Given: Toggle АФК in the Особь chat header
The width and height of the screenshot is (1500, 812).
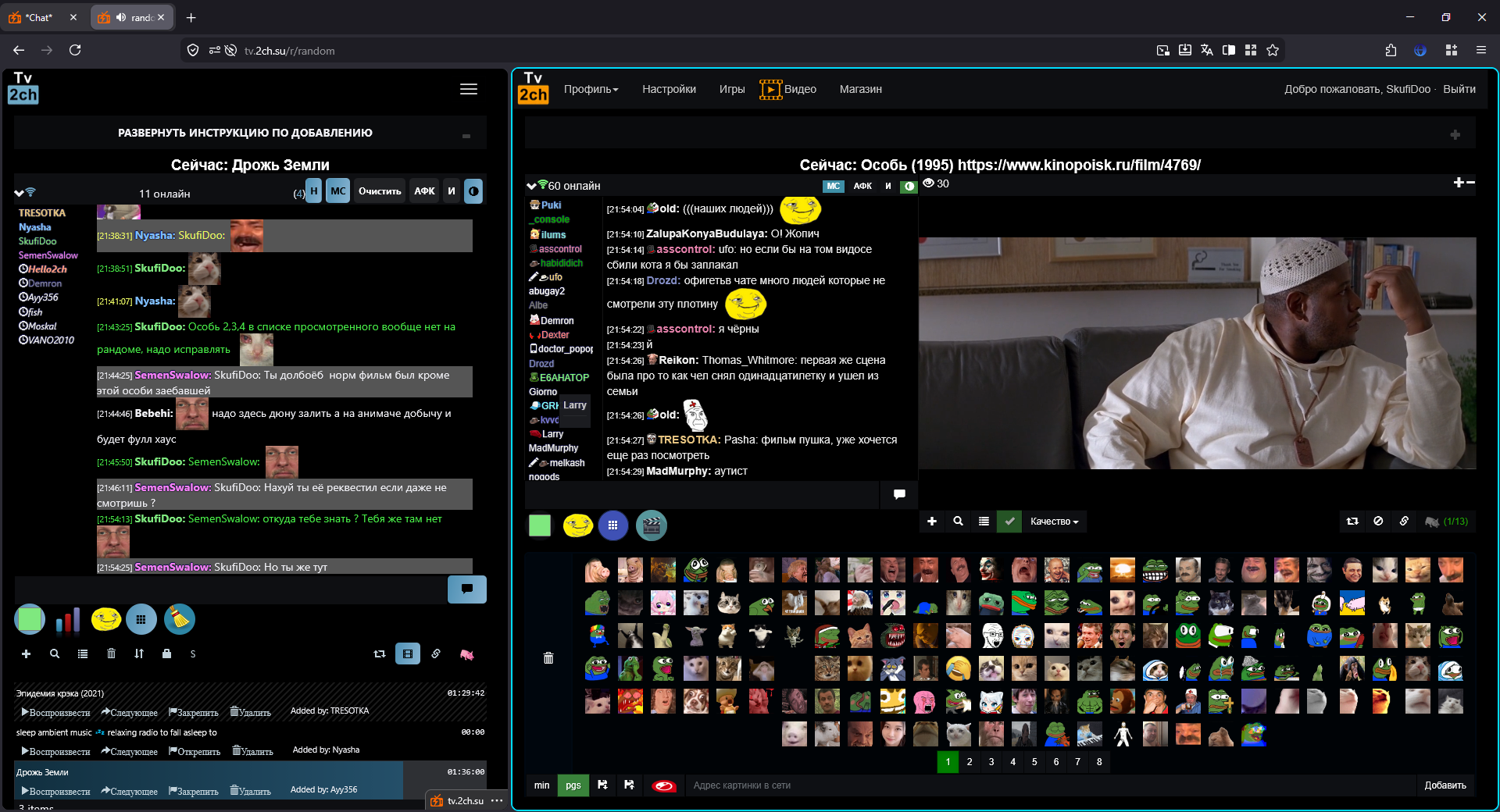Looking at the screenshot, I should tap(862, 186).
